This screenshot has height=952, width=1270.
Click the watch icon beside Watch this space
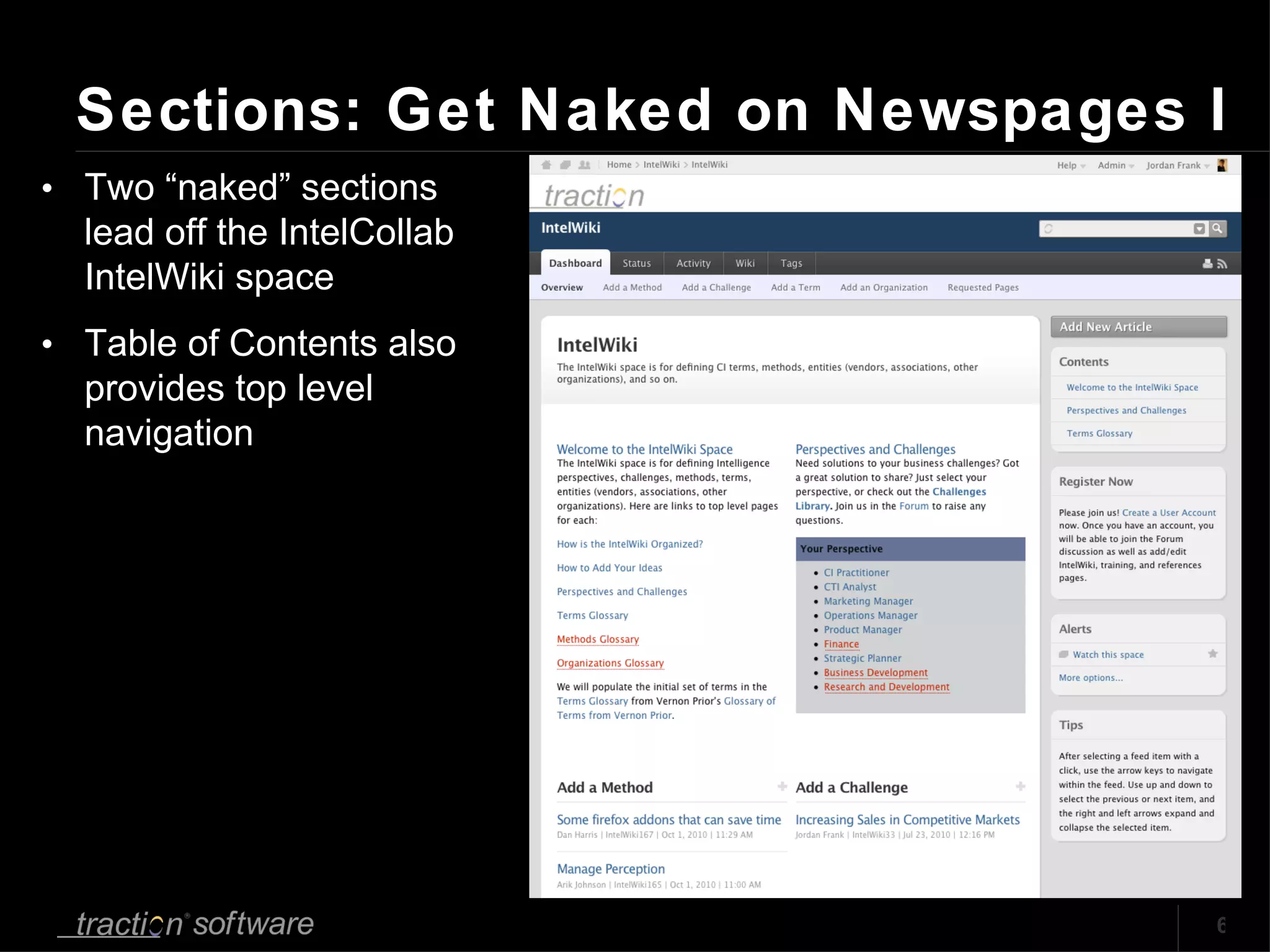pyautogui.click(x=1064, y=654)
